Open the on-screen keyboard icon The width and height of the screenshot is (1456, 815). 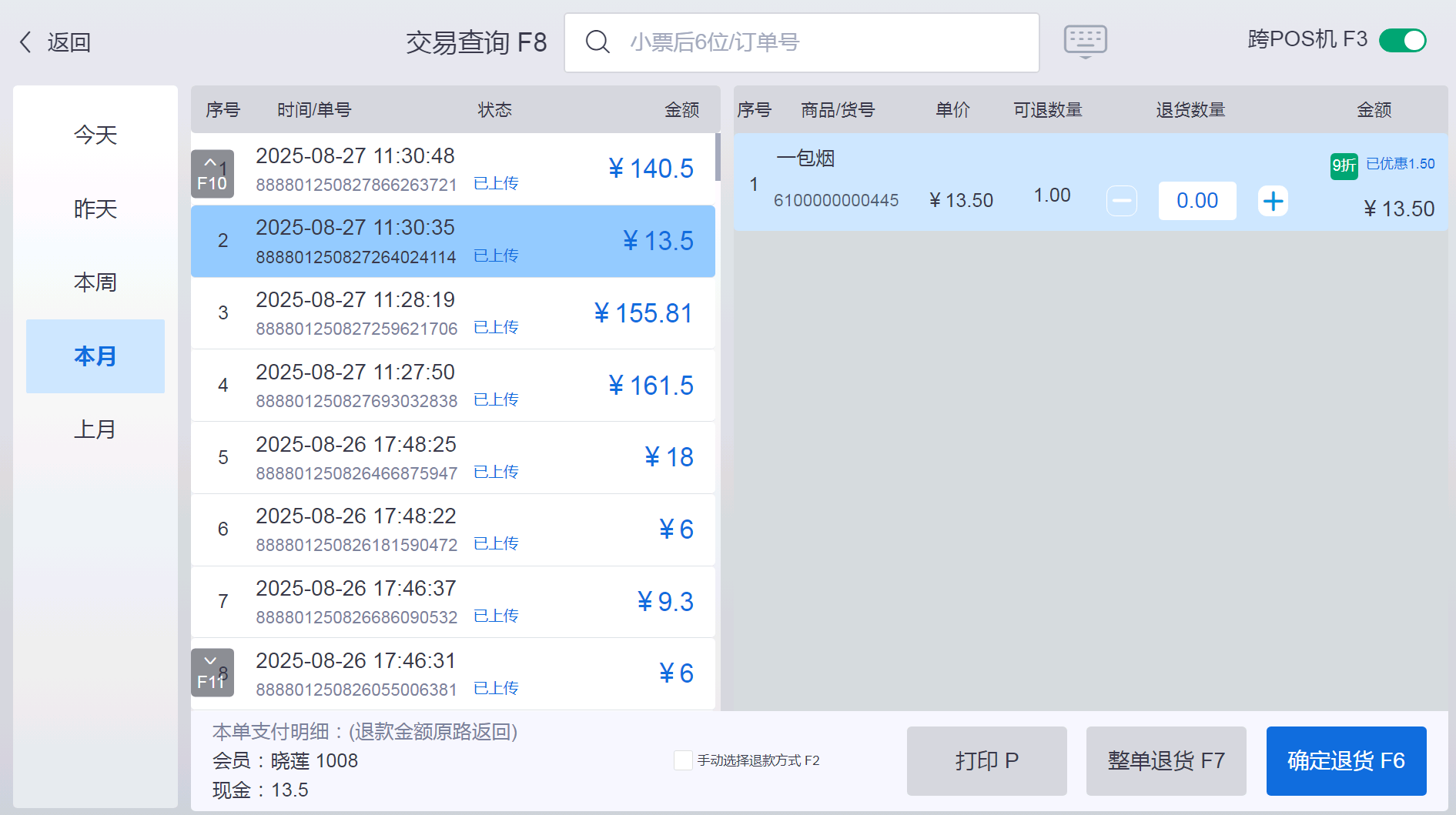[x=1085, y=41]
